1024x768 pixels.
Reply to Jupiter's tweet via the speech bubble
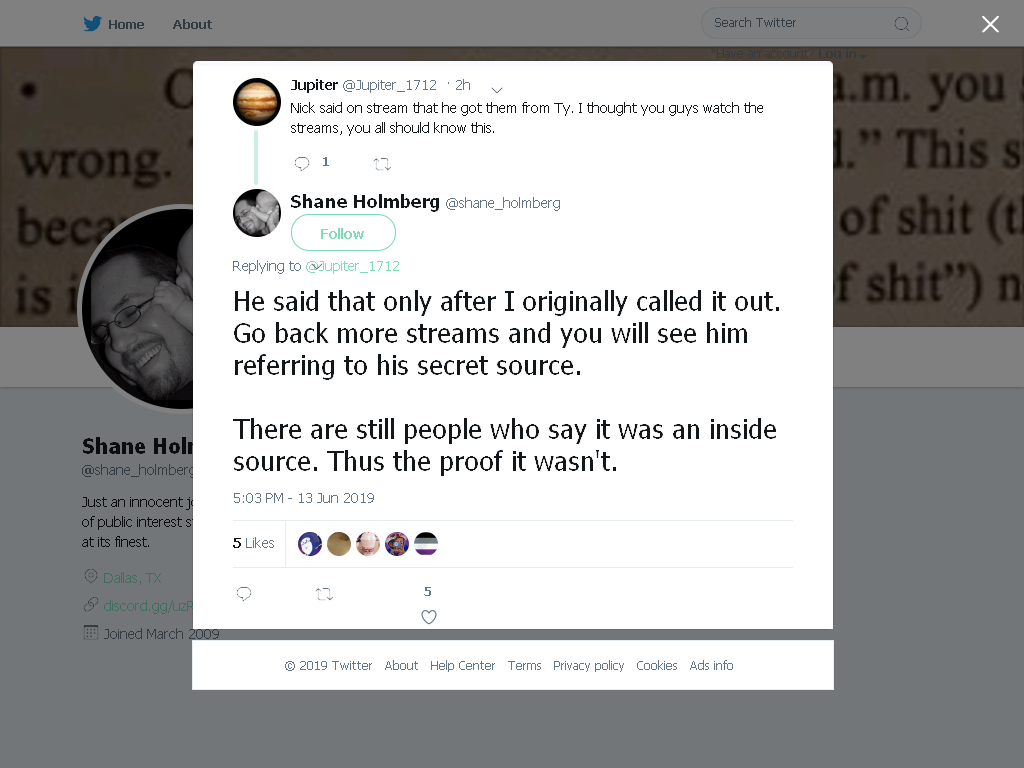point(301,163)
